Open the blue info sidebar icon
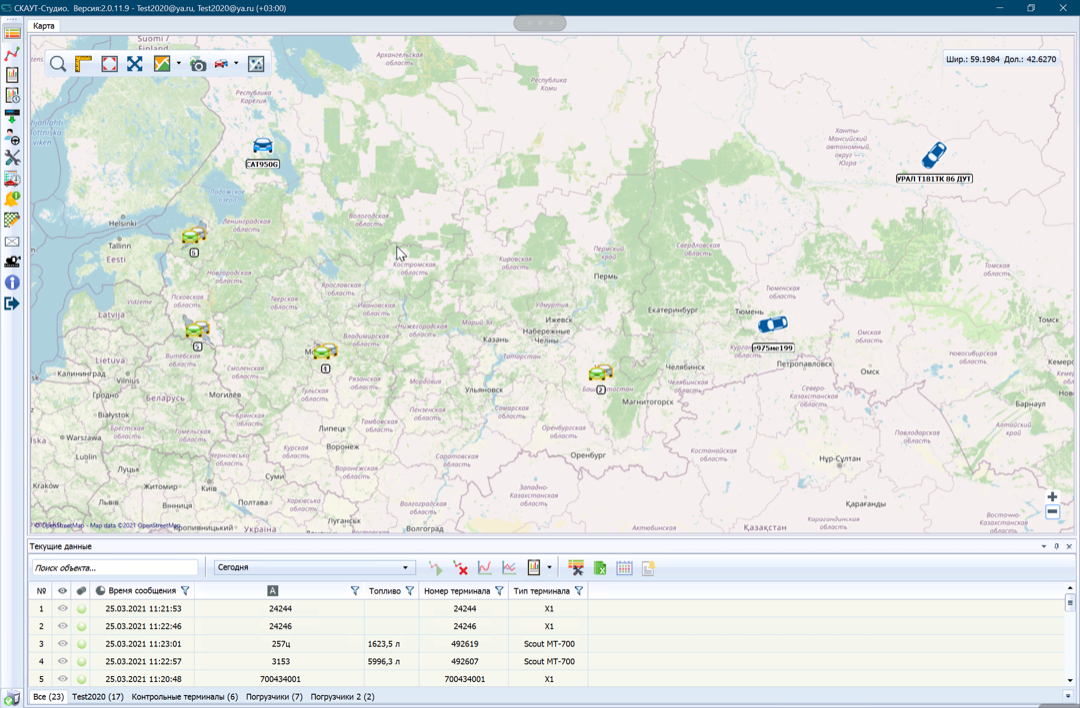 coord(12,282)
